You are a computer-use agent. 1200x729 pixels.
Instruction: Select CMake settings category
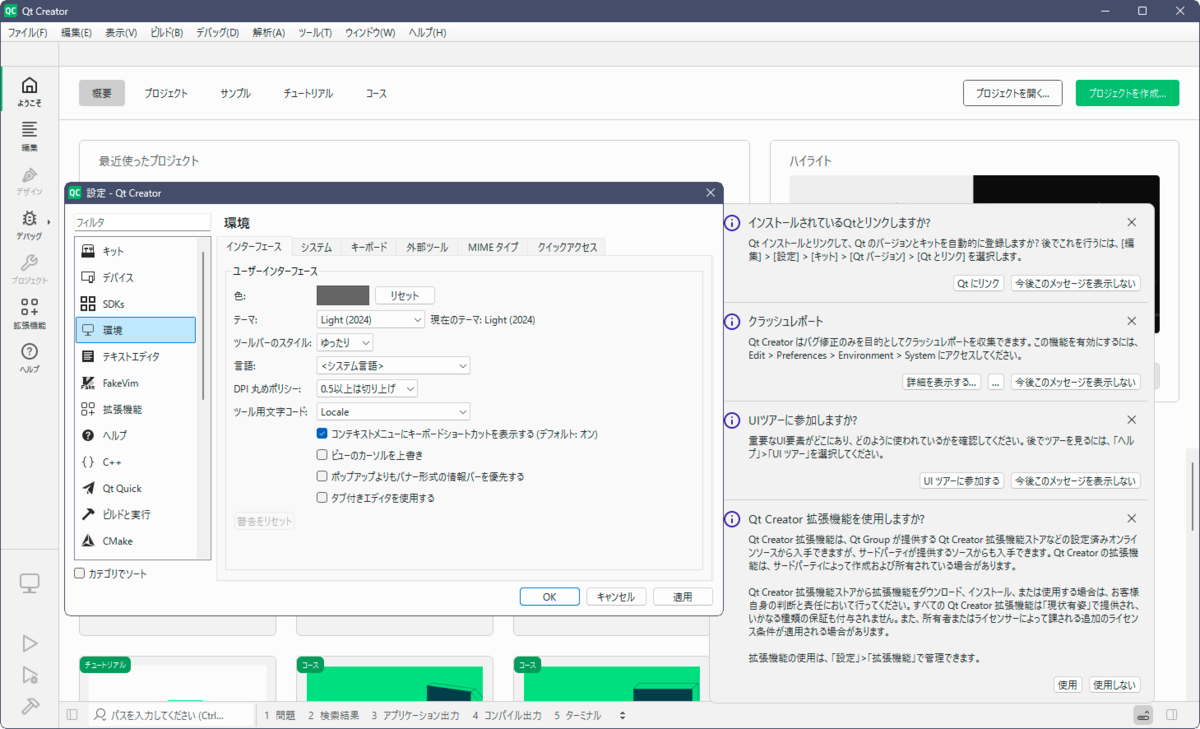pyautogui.click(x=135, y=541)
